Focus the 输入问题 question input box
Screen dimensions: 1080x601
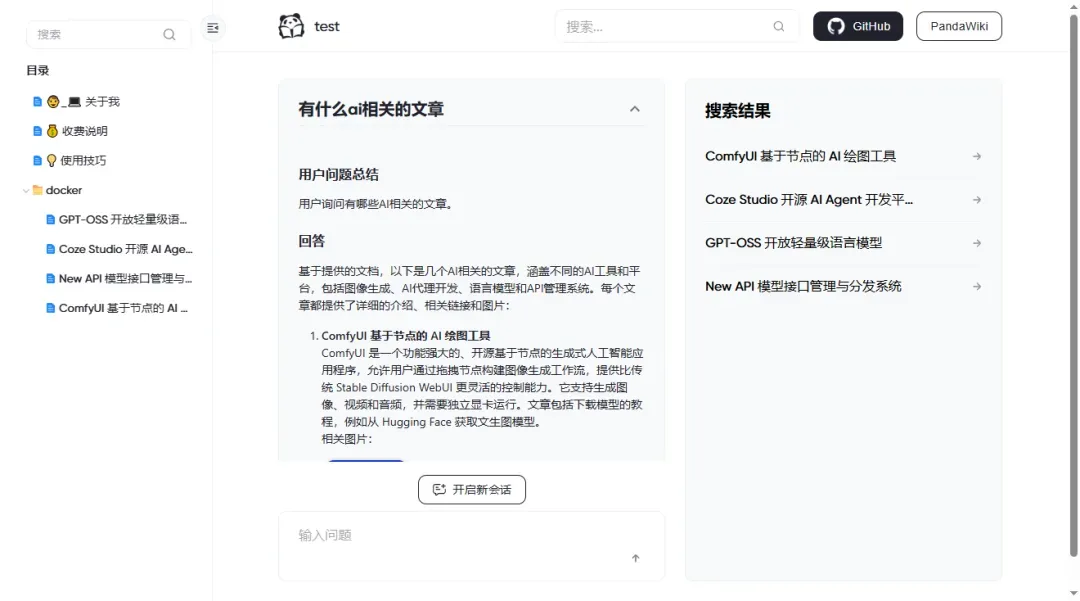471,546
